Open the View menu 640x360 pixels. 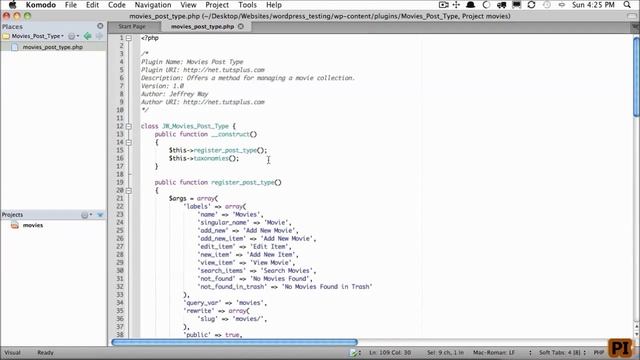click(x=188, y=5)
